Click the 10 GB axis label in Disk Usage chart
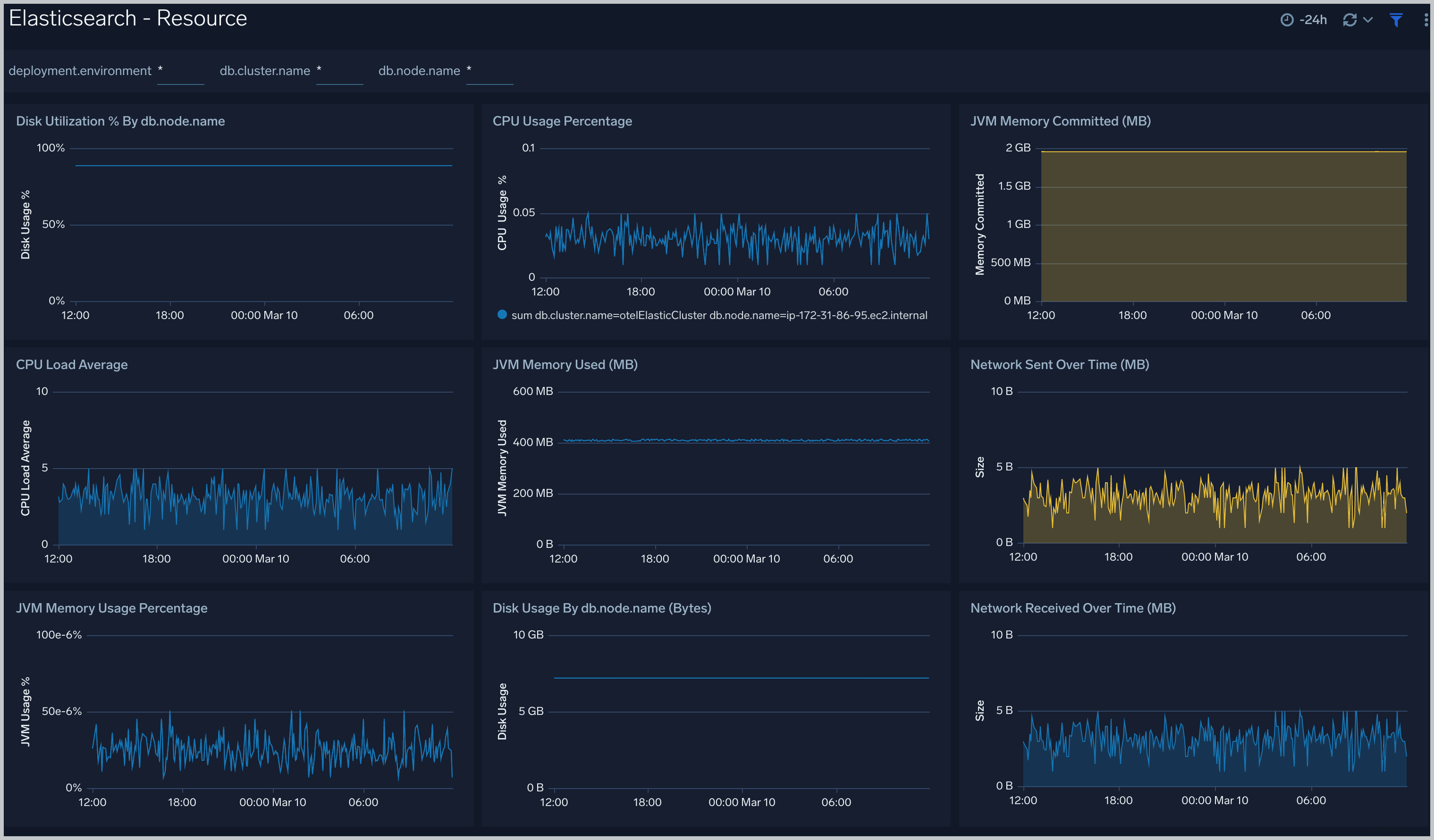The width and height of the screenshot is (1434, 840). click(x=528, y=635)
